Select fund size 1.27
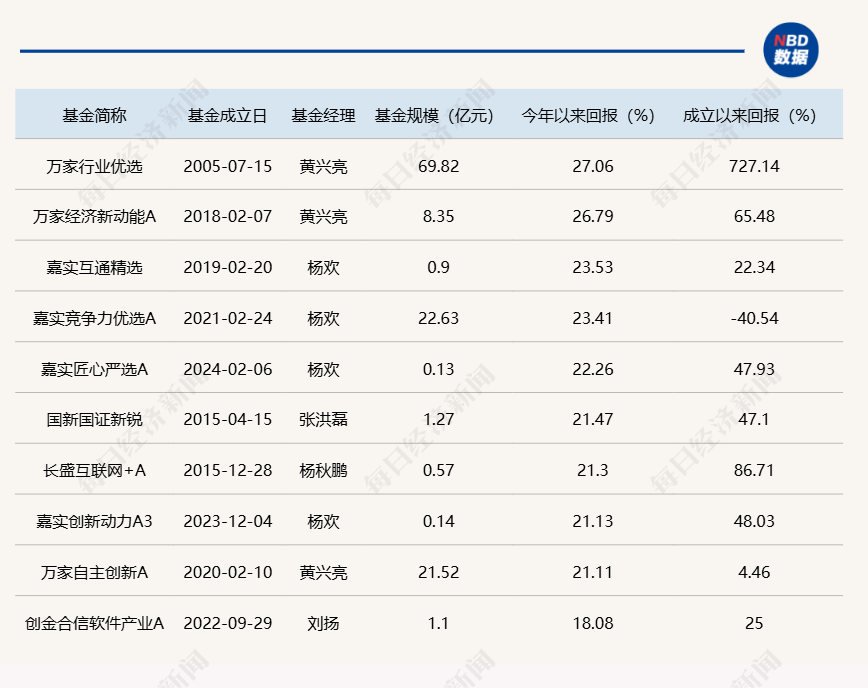868x688 pixels. [438, 420]
